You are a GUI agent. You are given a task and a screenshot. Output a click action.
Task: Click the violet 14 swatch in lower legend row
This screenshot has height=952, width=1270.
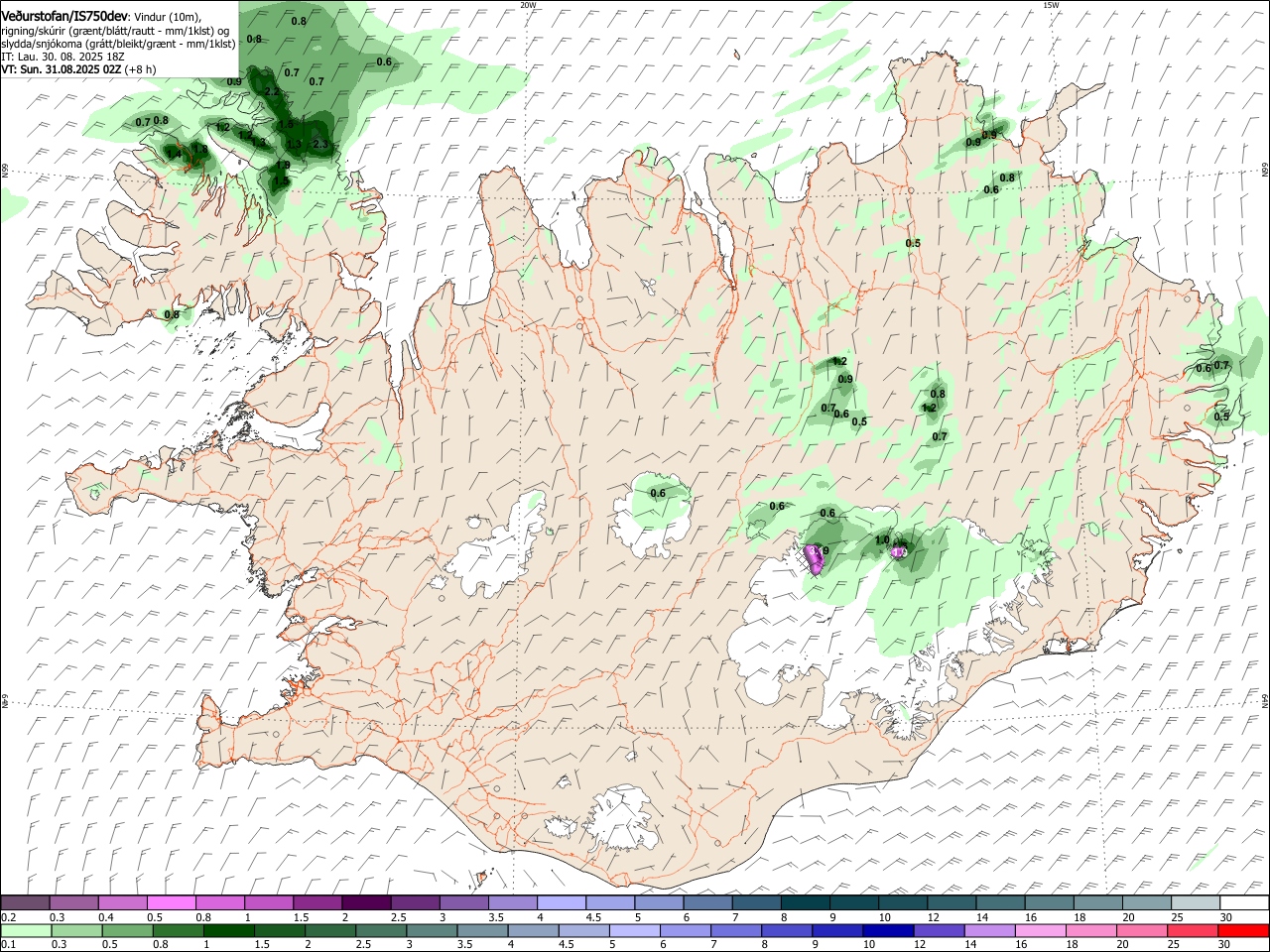click(x=990, y=931)
